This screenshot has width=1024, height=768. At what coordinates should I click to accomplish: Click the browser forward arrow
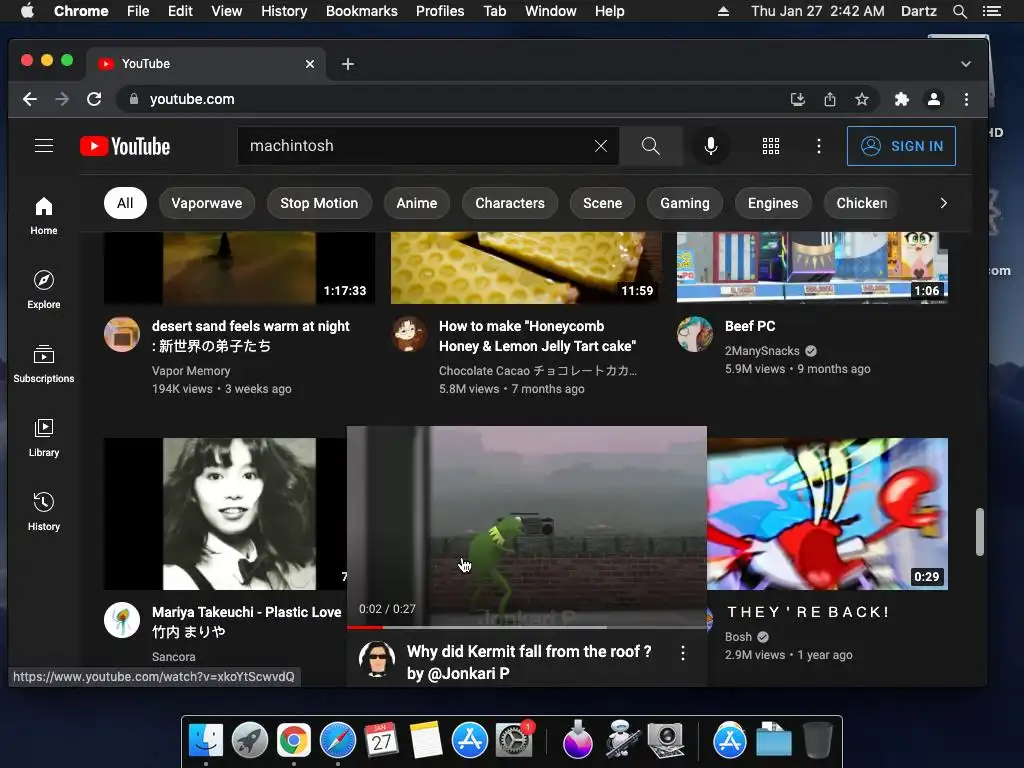click(x=62, y=99)
